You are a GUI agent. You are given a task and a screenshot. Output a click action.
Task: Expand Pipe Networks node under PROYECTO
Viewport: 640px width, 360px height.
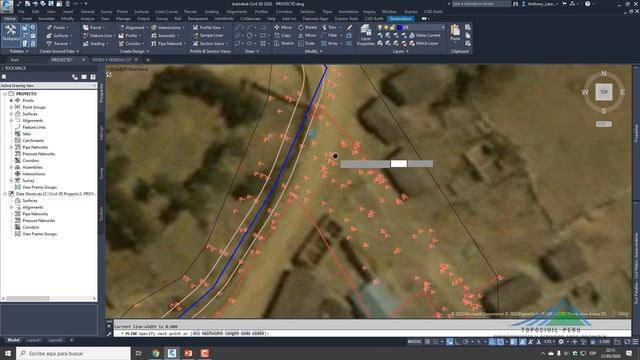click(11, 147)
